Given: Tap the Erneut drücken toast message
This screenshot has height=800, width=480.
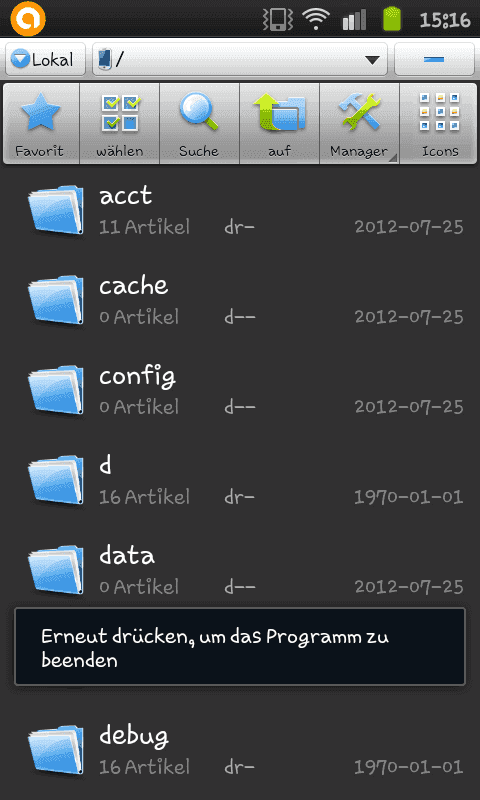Looking at the screenshot, I should [240, 646].
